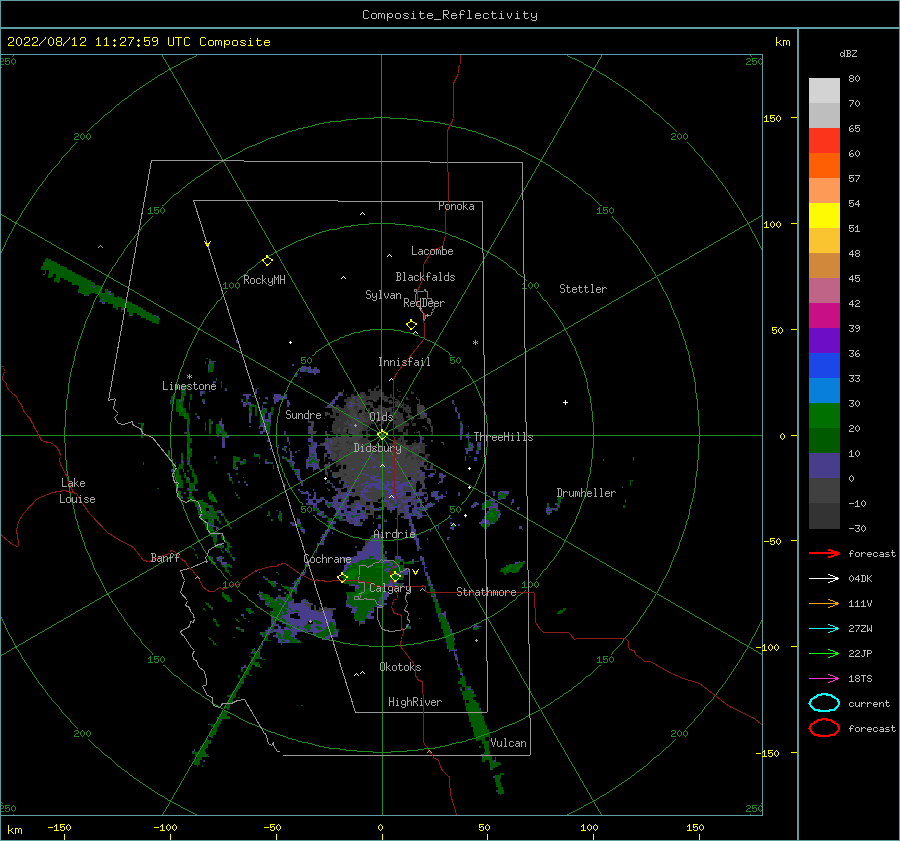Click the Ponoka label
The width and height of the screenshot is (900, 841).
click(x=456, y=206)
